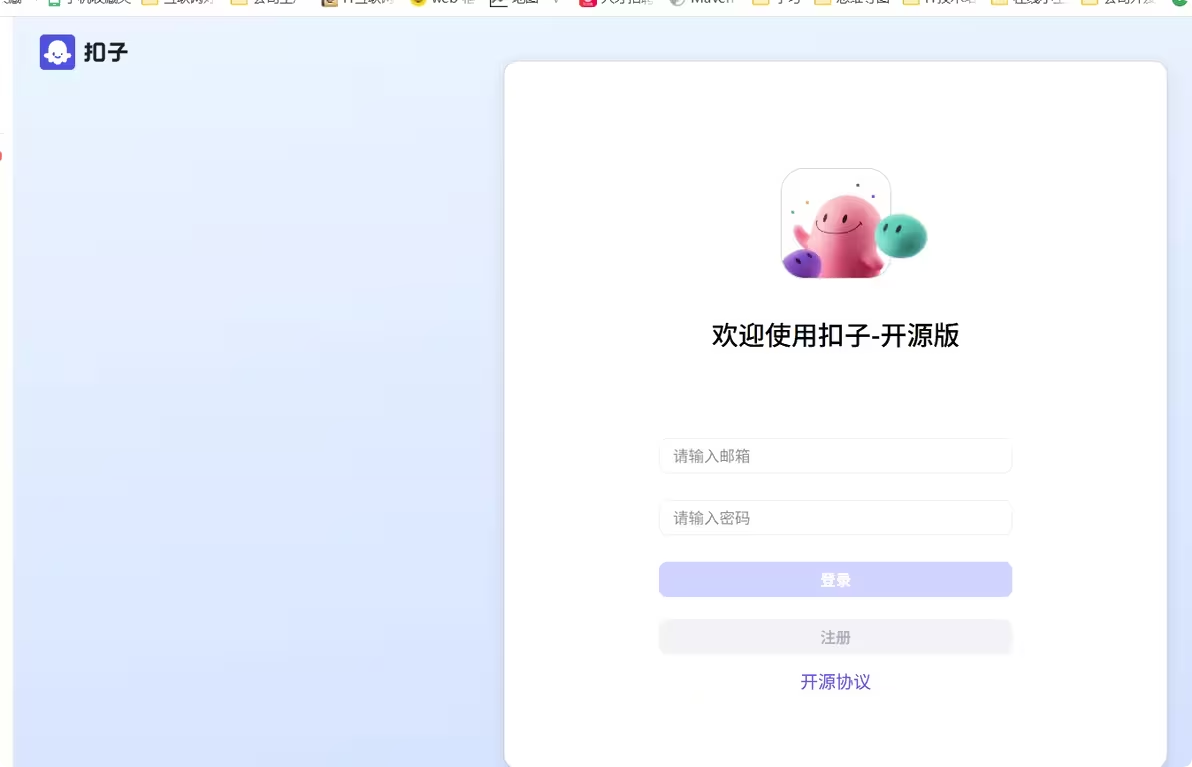Click the Maven bookmark icon in the bookmarks bar
Screen dimensions: 1192x767
click(676, 3)
